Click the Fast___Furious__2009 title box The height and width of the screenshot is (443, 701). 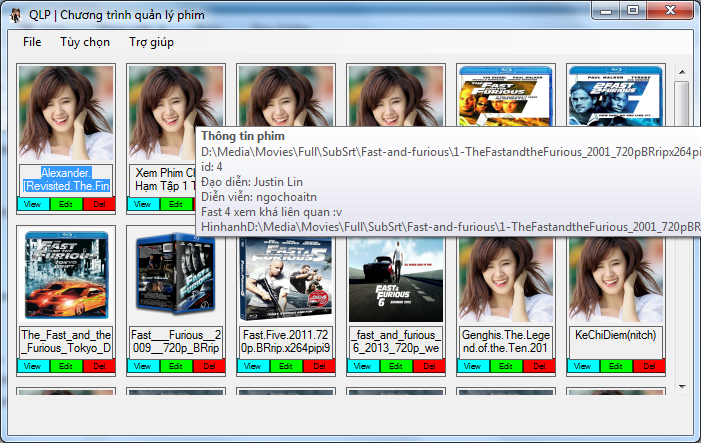coord(176,342)
